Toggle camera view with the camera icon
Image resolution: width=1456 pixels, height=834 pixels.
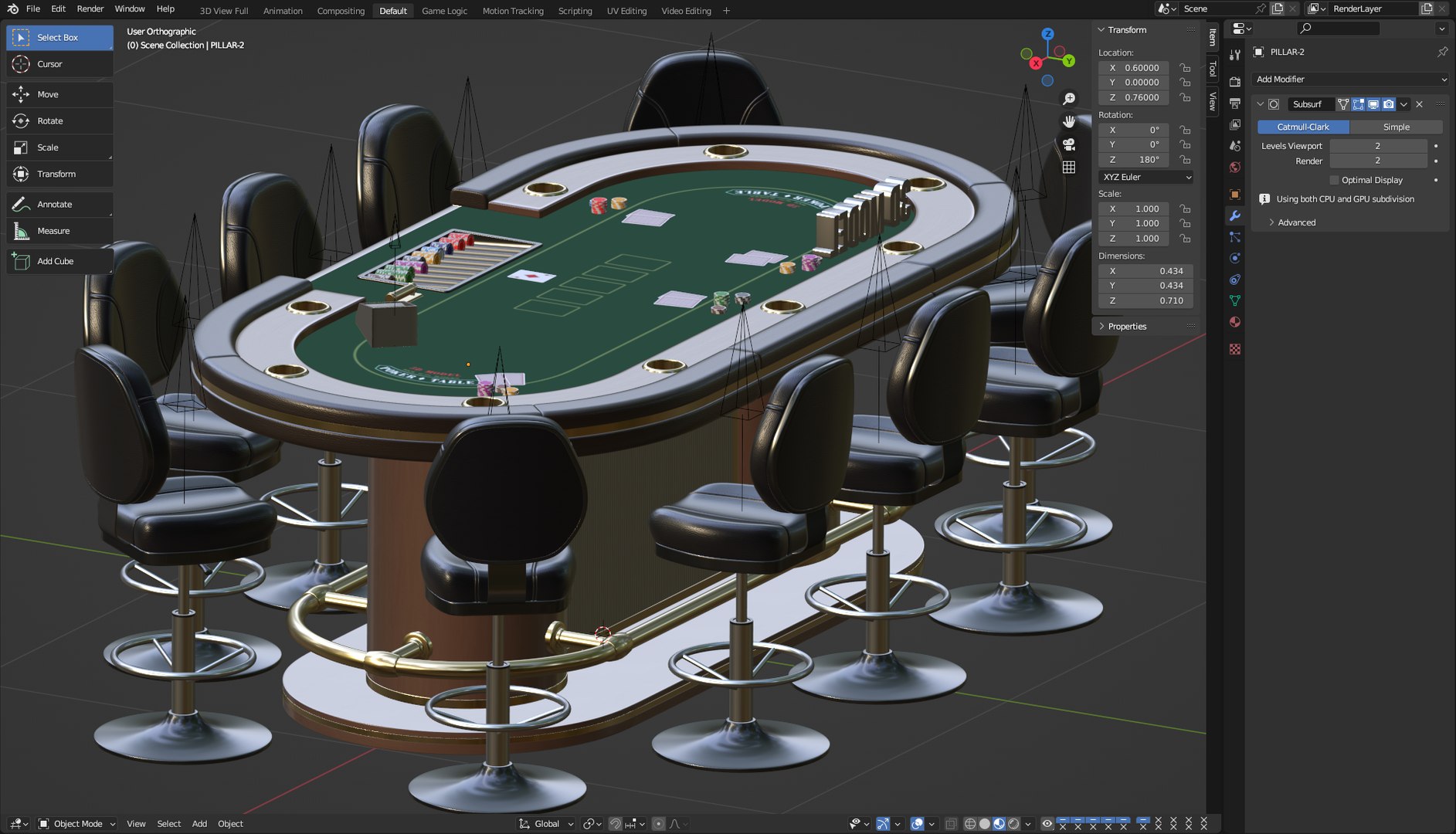[x=1069, y=144]
